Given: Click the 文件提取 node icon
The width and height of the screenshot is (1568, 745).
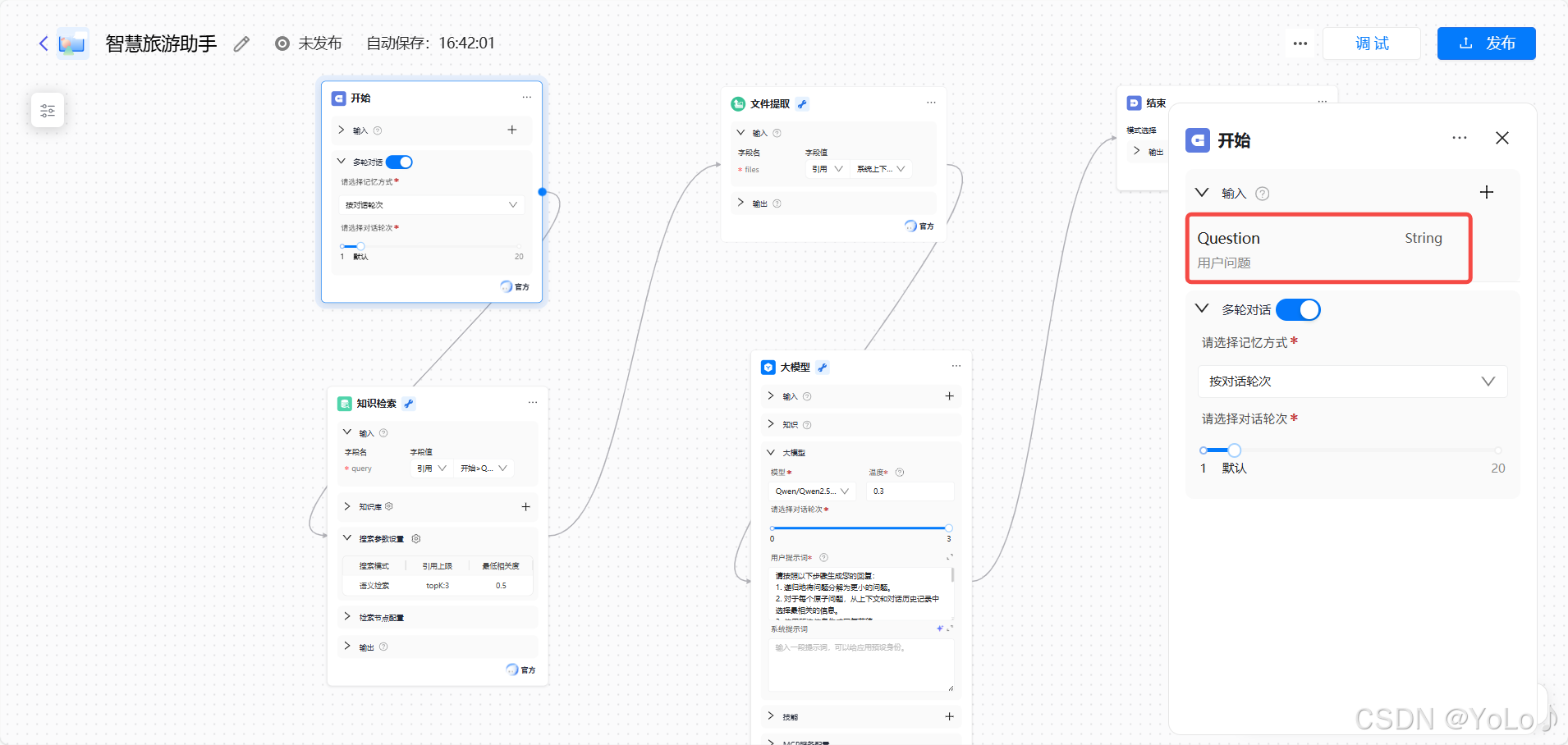Looking at the screenshot, I should click(x=738, y=103).
